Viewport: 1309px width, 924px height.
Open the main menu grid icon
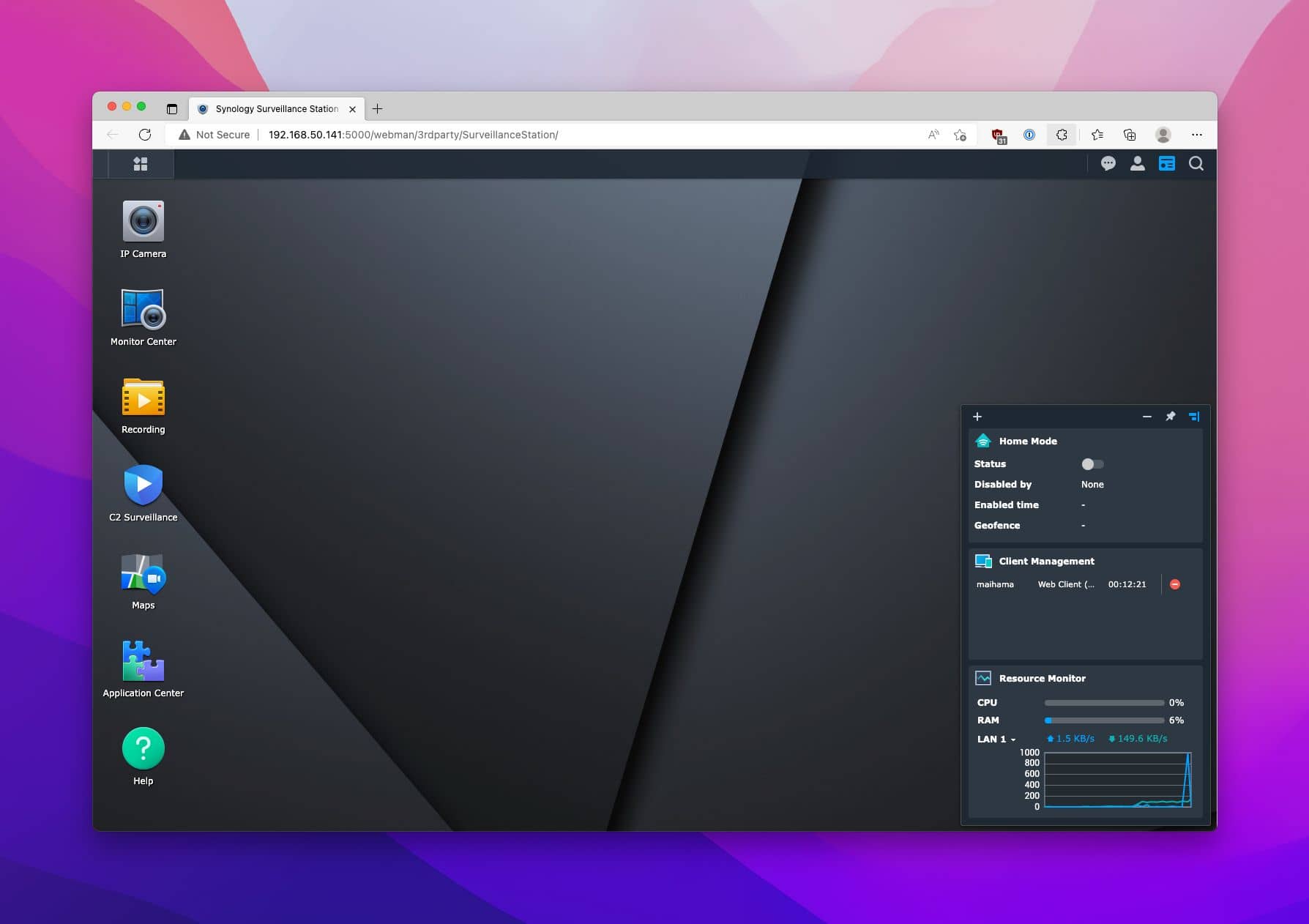[x=141, y=164]
